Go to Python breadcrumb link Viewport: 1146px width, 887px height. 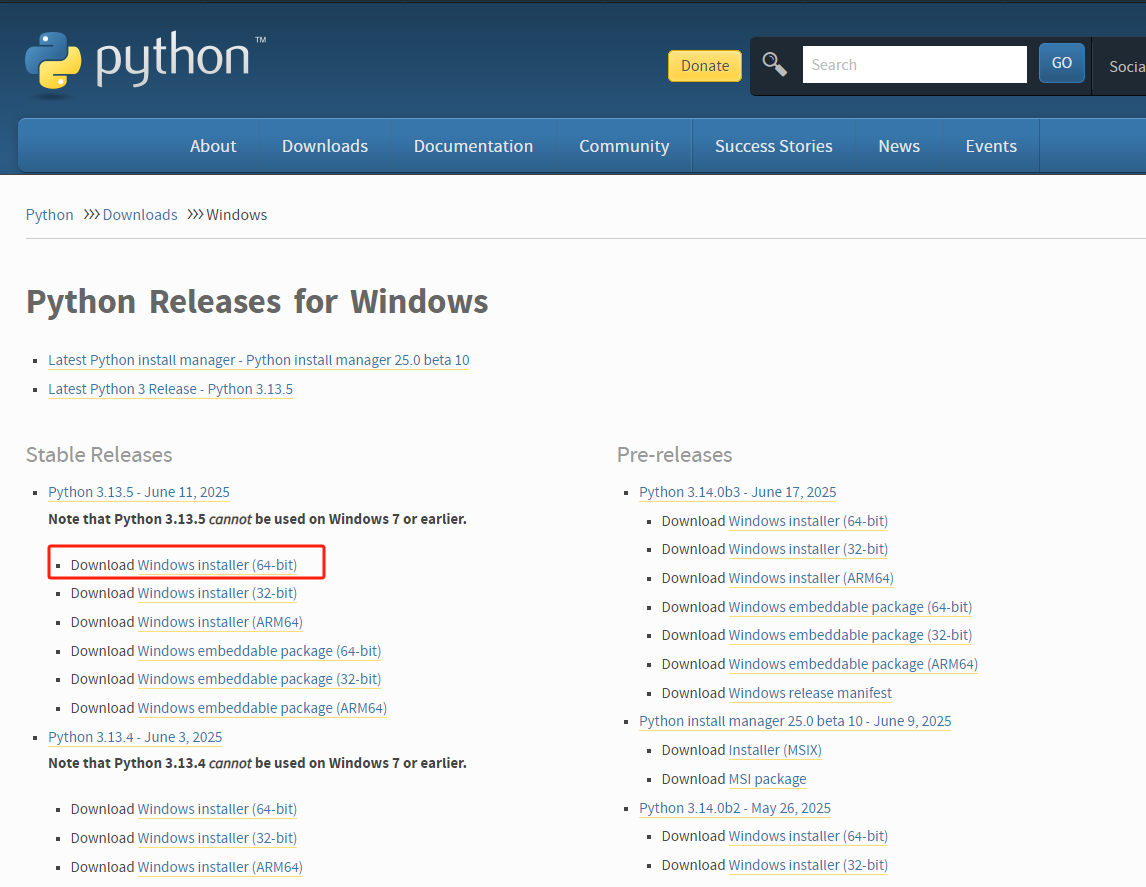[x=50, y=215]
